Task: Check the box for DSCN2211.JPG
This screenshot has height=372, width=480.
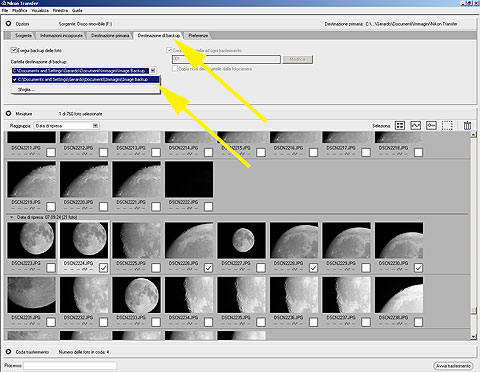Action: point(51,152)
